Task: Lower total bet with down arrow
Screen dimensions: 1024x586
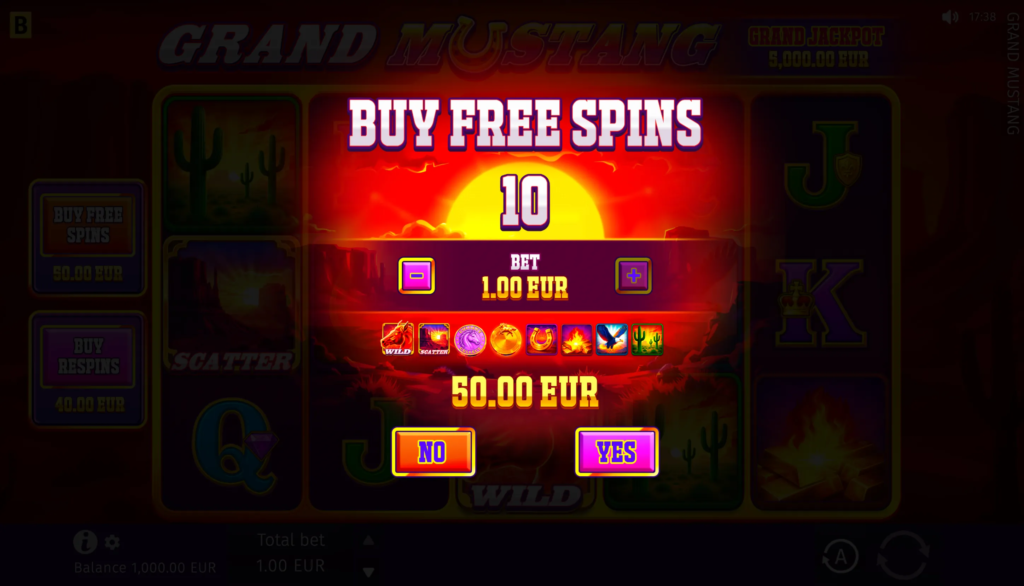Action: (368, 572)
